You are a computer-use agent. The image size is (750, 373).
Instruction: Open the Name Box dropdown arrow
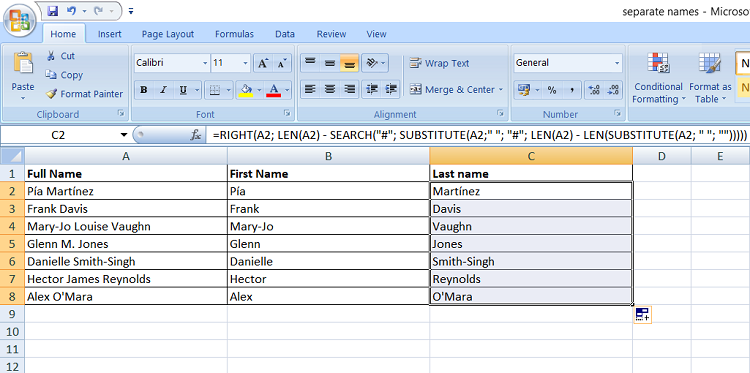[124, 135]
